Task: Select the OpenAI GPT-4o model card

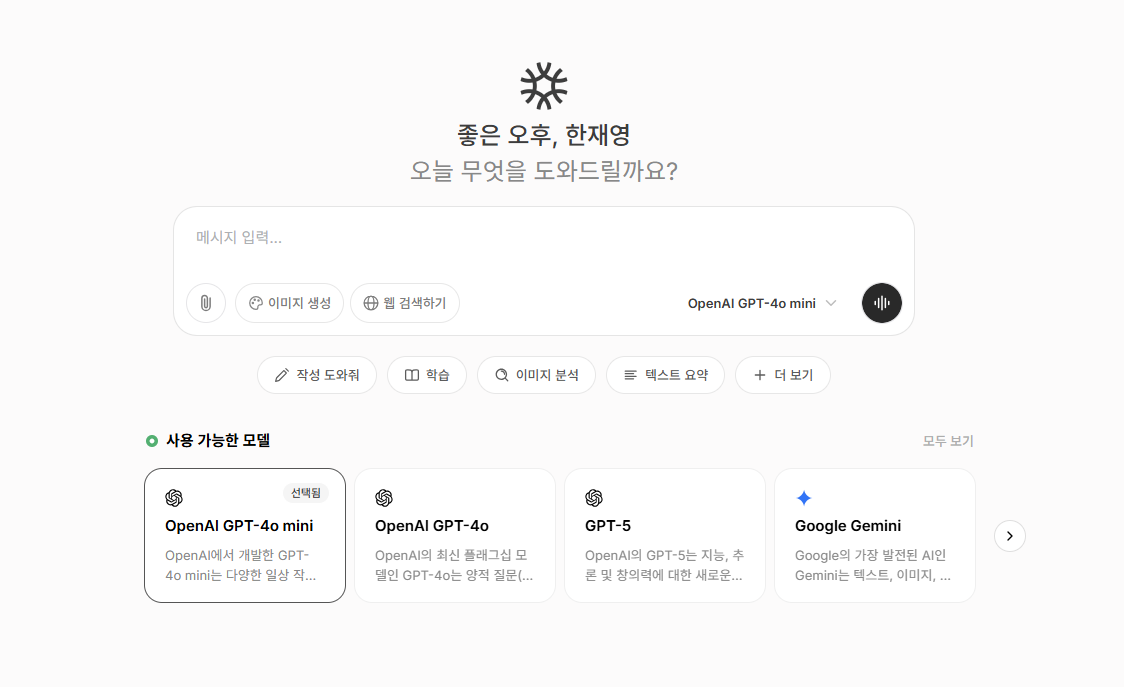Action: tap(455, 536)
